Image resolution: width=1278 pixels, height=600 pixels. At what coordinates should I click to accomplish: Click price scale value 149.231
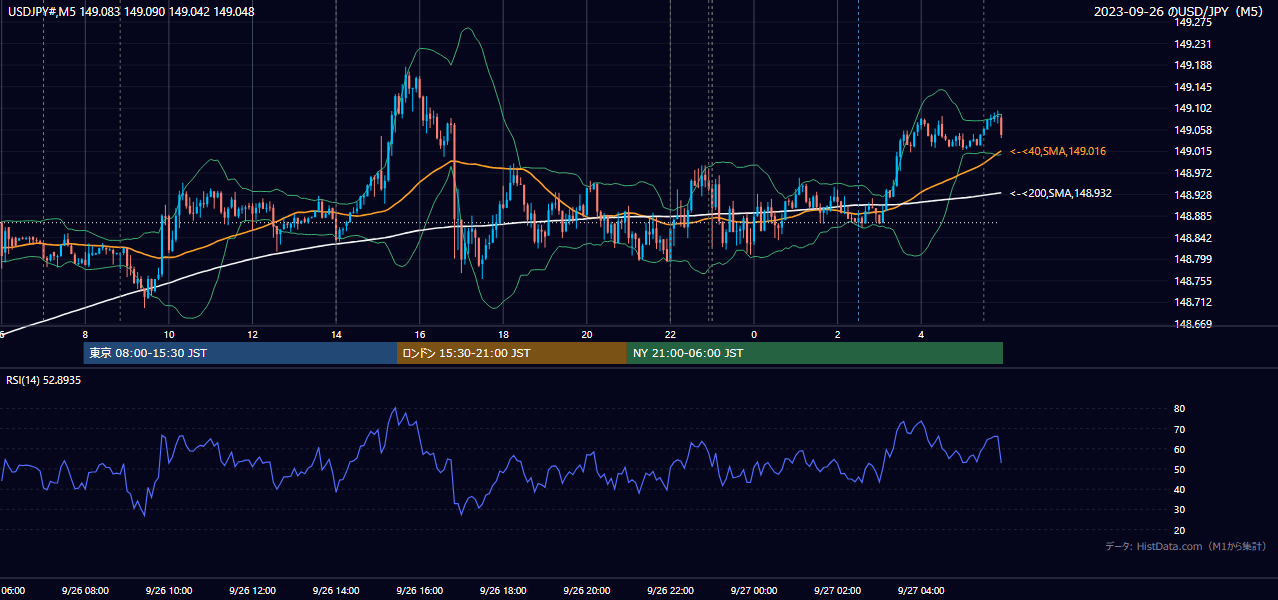[x=1194, y=44]
